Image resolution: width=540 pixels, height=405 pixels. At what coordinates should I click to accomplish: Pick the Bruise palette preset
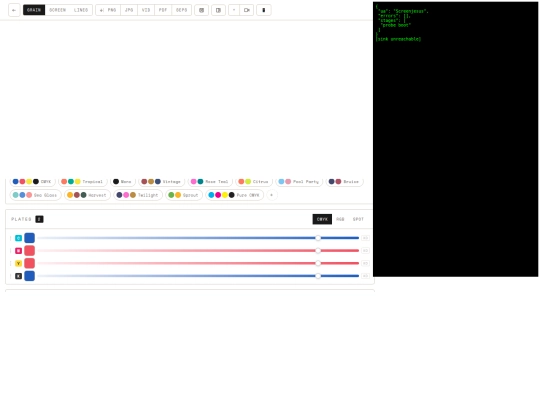(x=344, y=181)
